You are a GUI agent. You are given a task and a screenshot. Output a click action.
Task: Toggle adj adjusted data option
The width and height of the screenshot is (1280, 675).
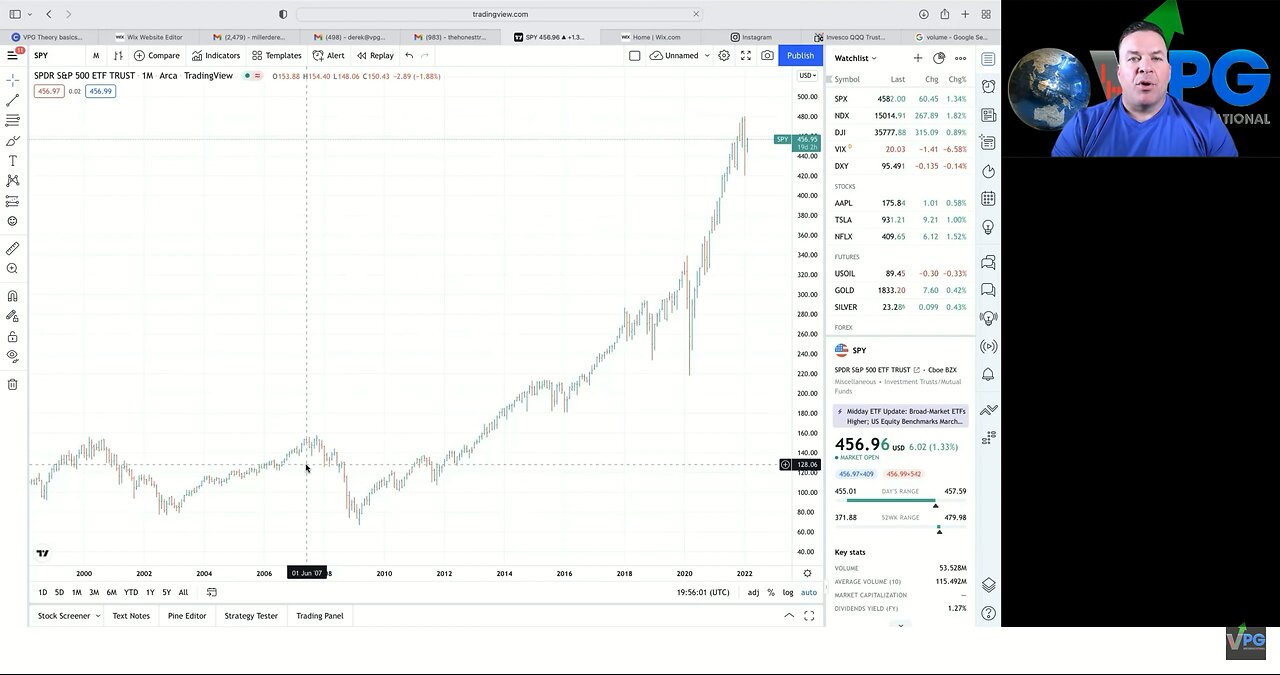coord(753,592)
